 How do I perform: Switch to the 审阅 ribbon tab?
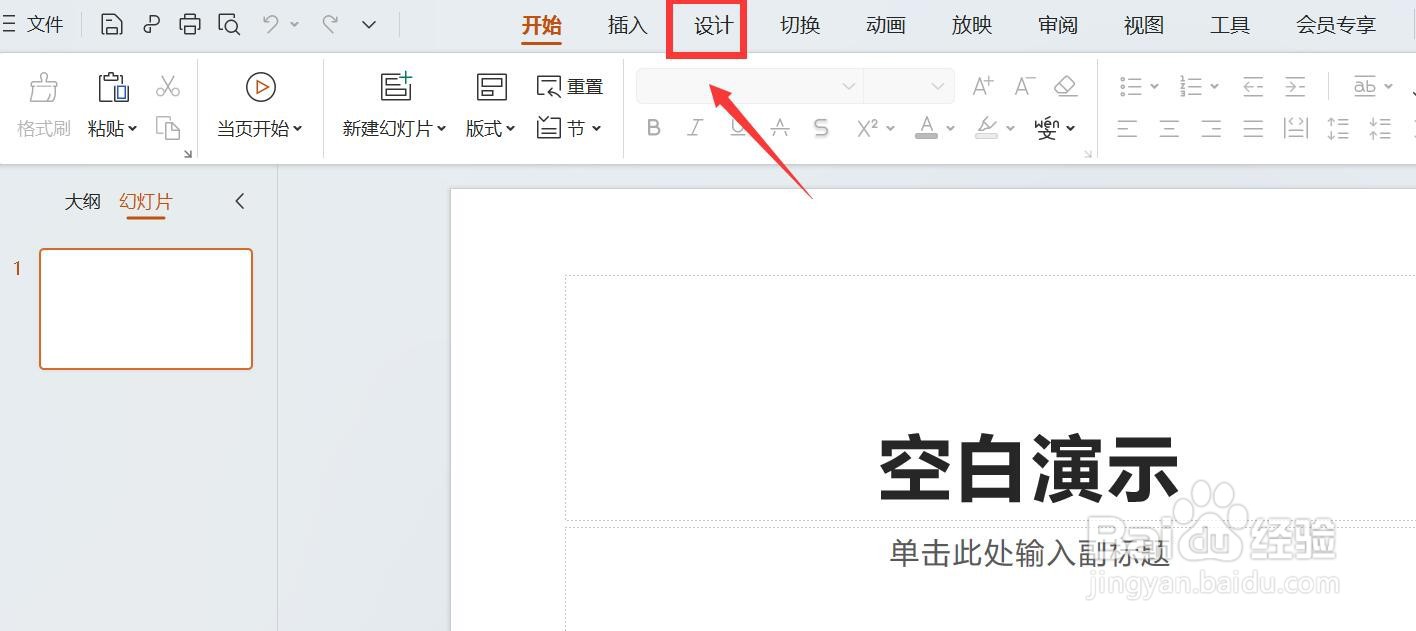click(1058, 26)
